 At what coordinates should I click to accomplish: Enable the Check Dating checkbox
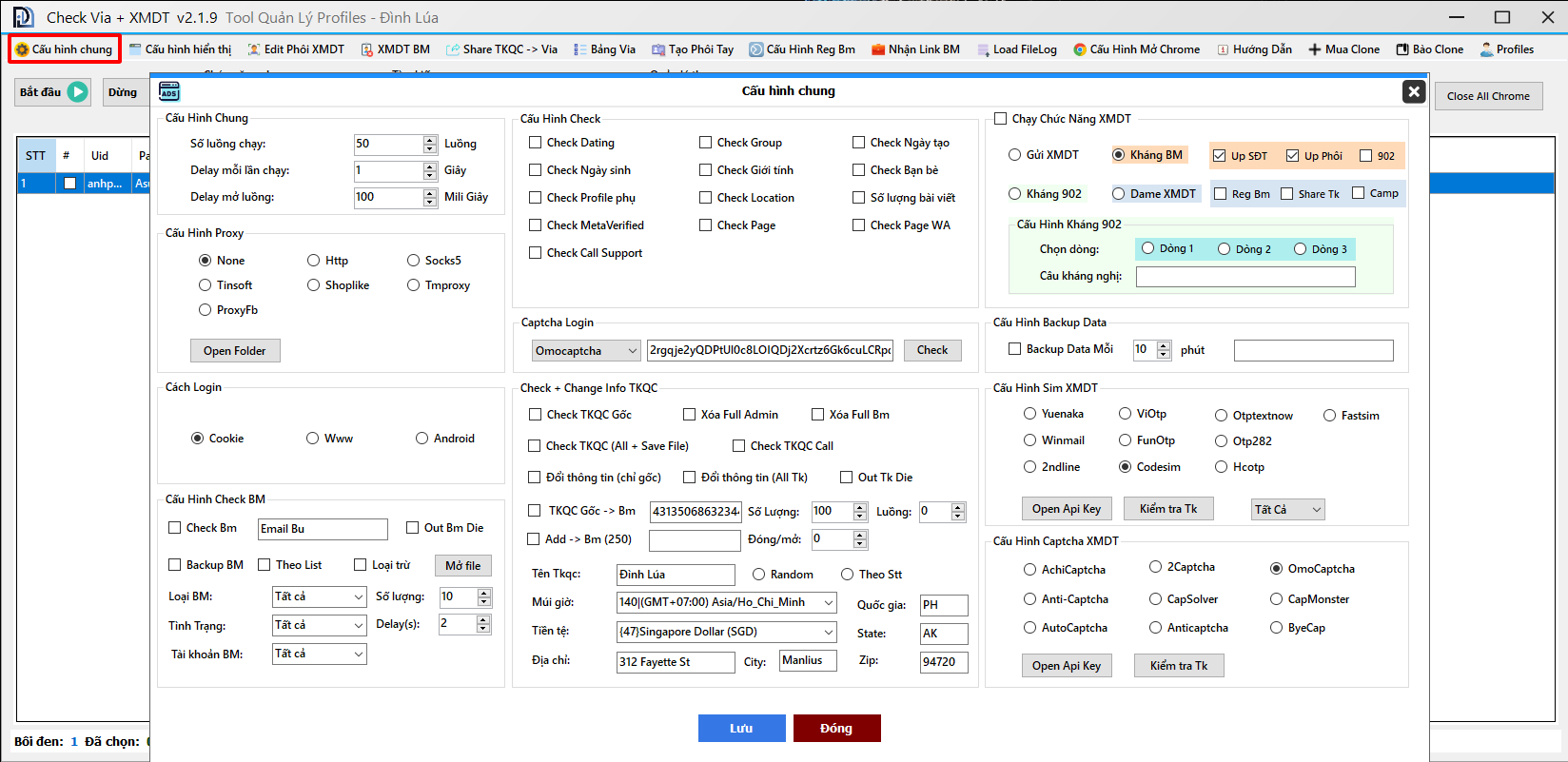click(x=536, y=143)
